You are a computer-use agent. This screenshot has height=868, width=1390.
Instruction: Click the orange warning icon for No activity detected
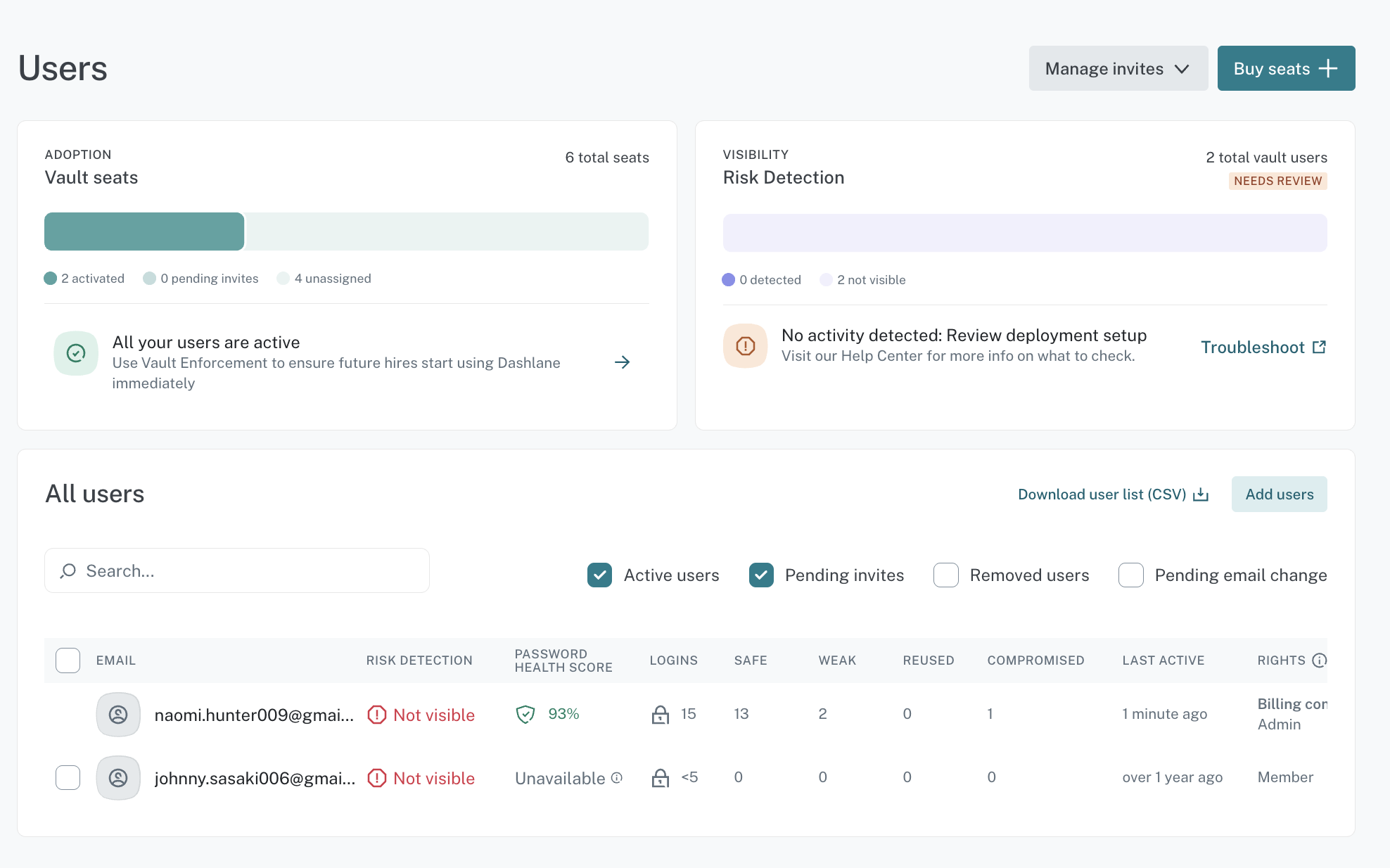745,345
